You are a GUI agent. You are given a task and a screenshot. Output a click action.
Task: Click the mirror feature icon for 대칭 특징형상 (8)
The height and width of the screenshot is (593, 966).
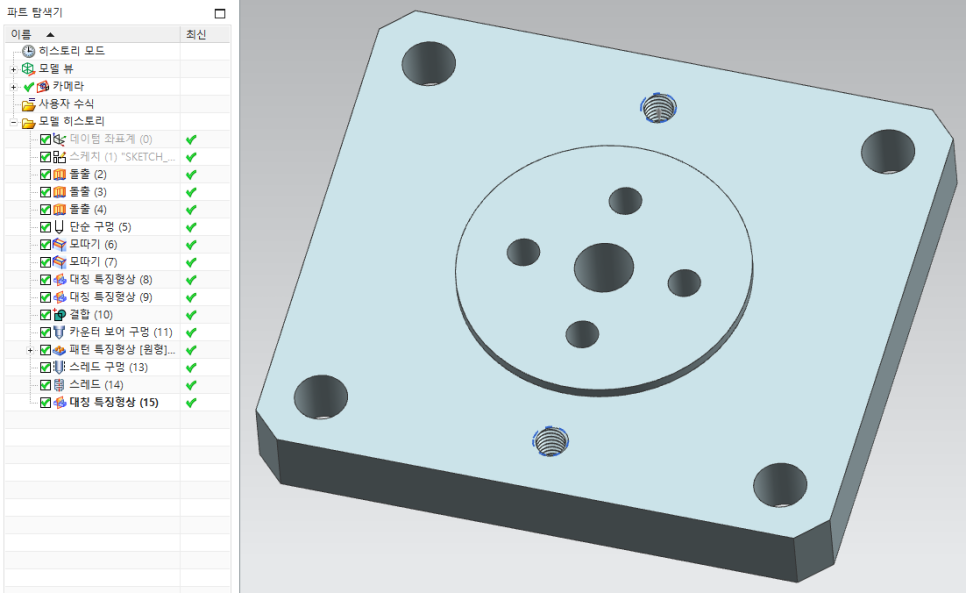tap(59, 280)
